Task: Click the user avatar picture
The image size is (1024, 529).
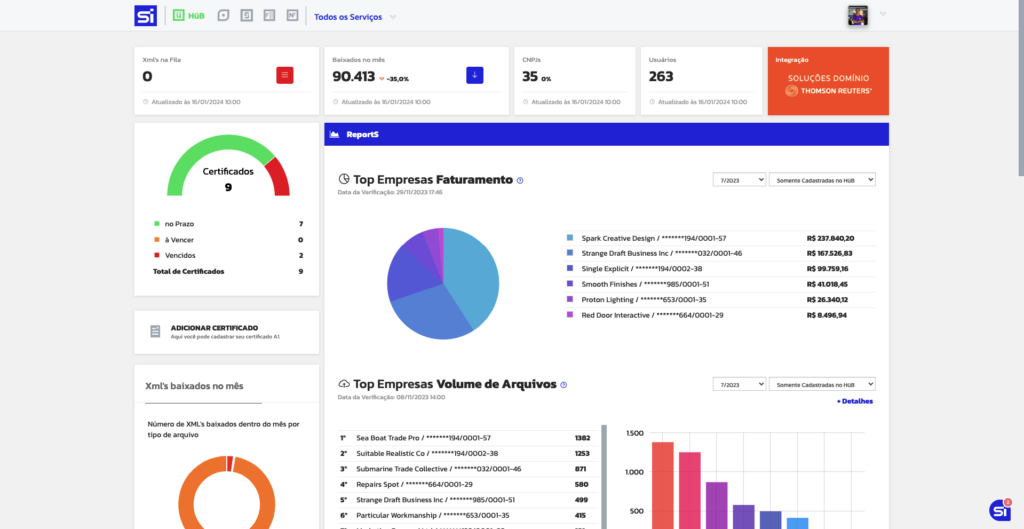Action: coord(858,15)
